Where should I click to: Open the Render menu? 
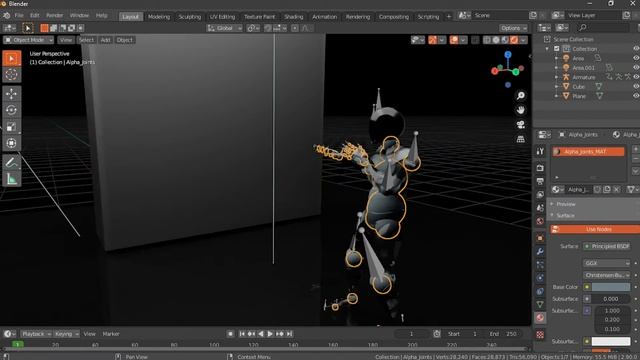(x=54, y=16)
